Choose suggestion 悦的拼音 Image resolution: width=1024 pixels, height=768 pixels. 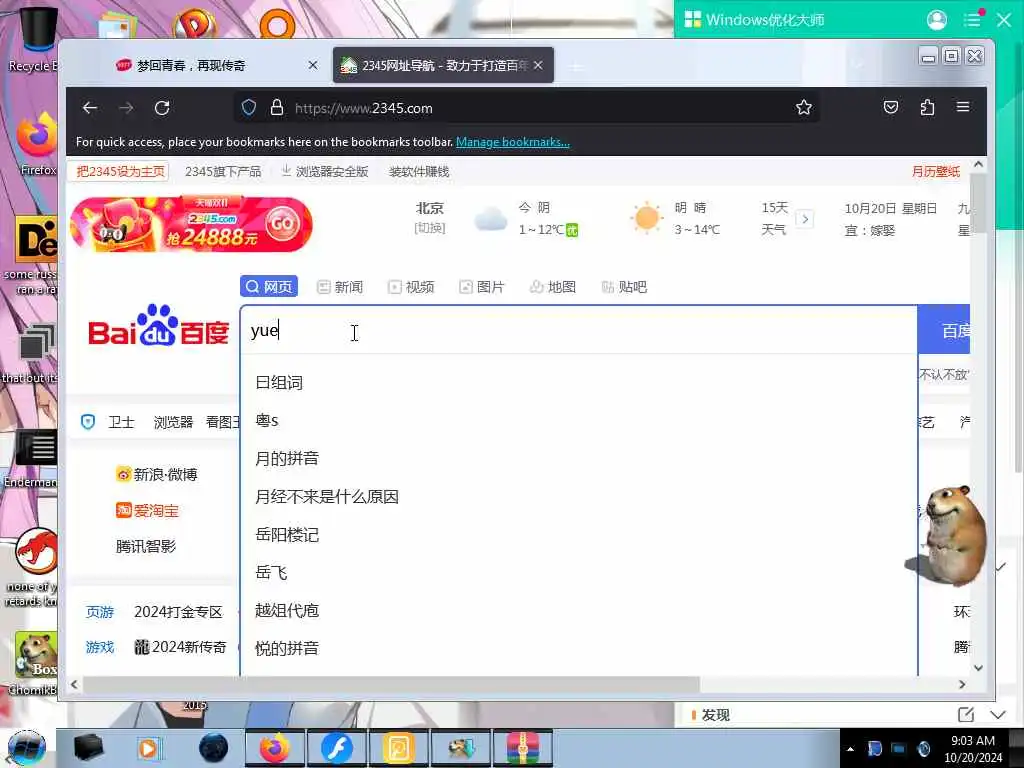pos(287,648)
